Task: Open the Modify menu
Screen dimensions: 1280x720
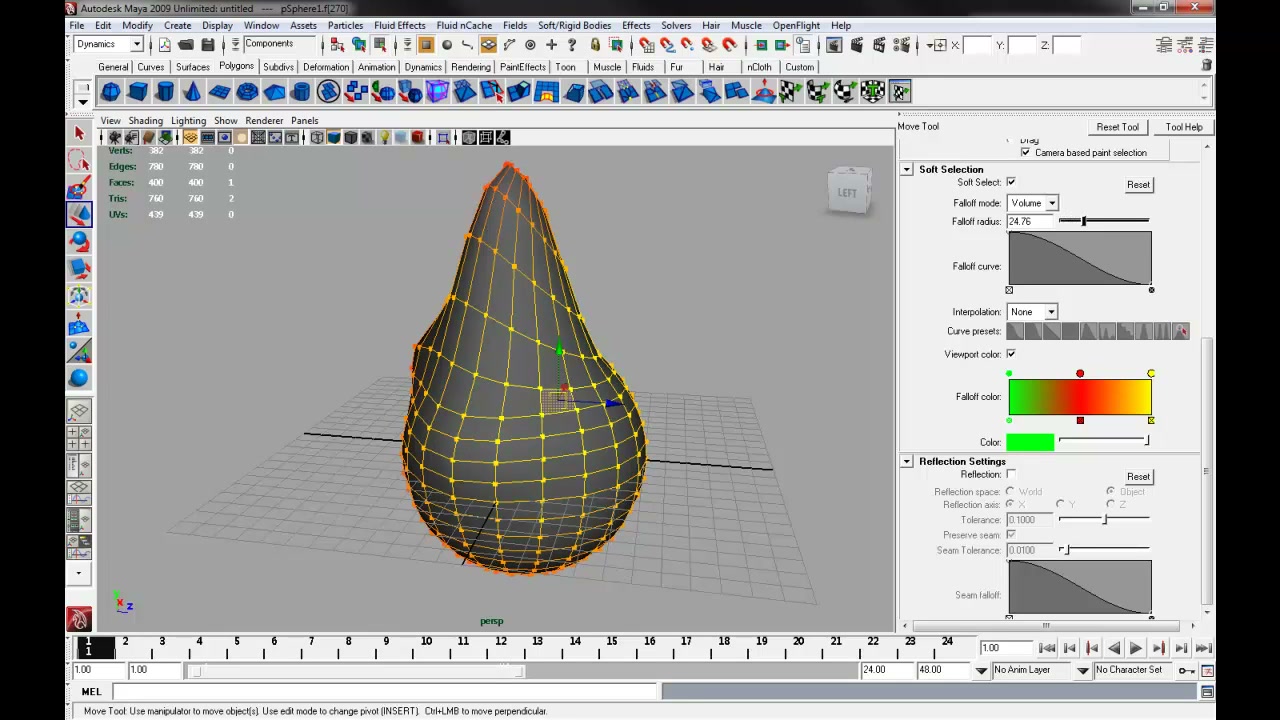Action: click(x=137, y=25)
